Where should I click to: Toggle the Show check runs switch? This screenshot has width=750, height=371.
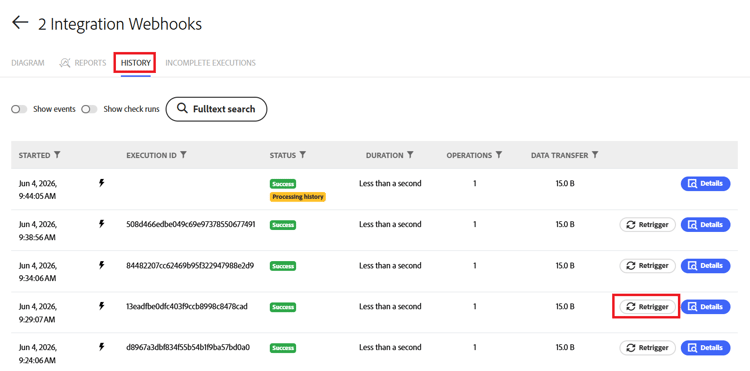pos(89,109)
